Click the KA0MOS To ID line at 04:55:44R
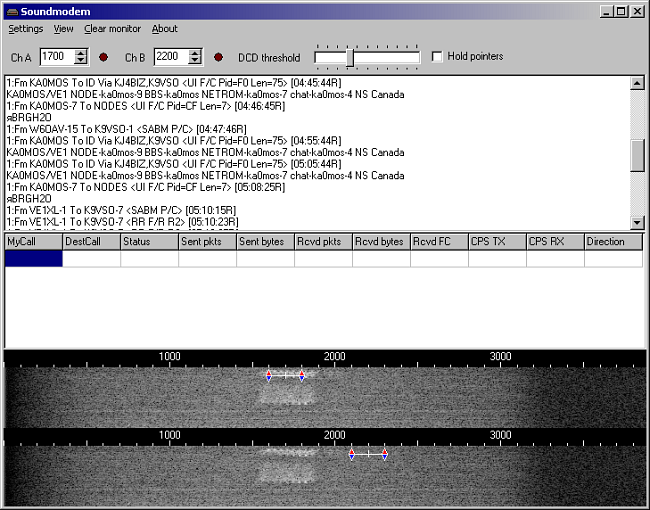 174,141
